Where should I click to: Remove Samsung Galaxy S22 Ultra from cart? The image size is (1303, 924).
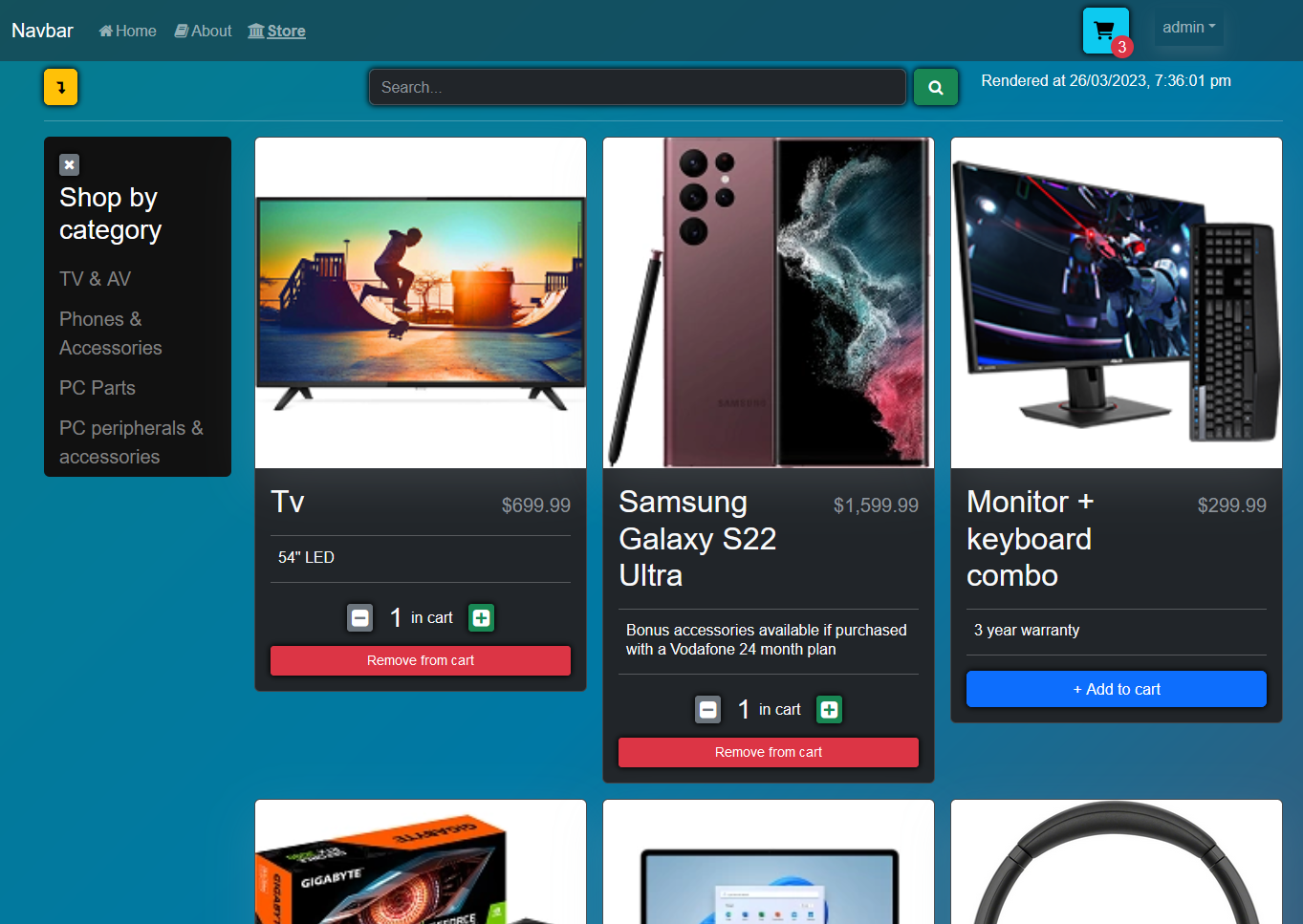pos(768,752)
